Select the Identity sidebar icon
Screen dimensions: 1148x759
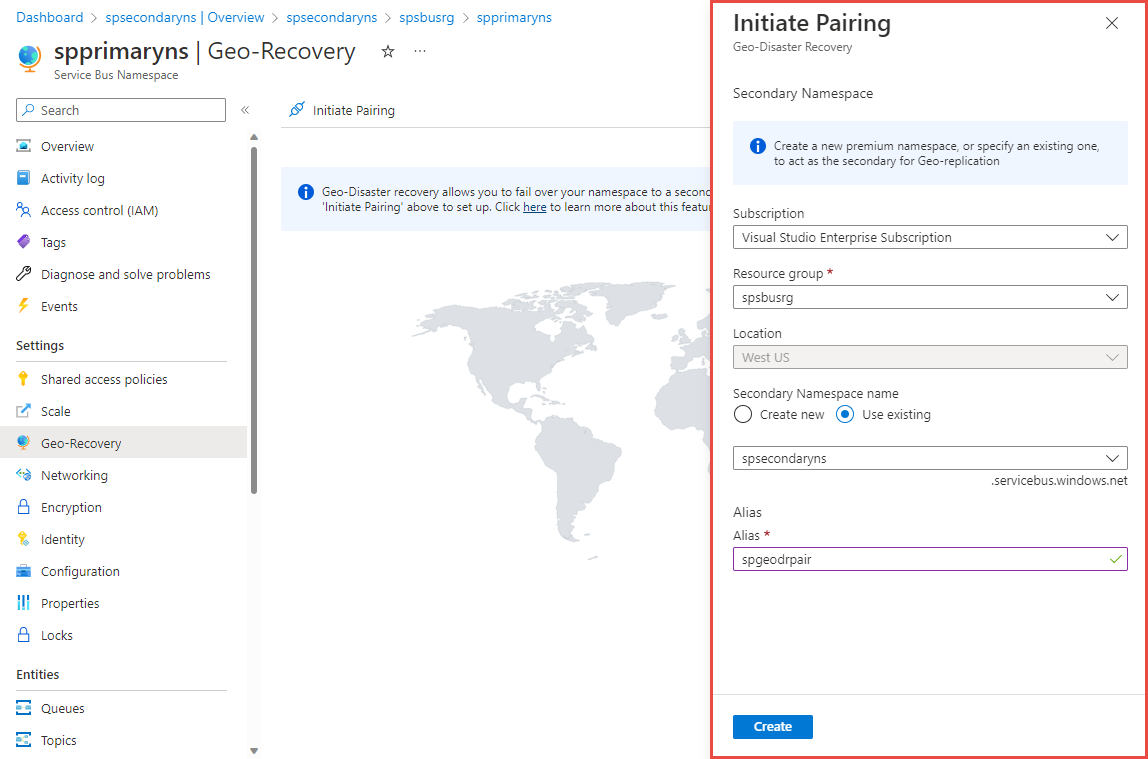(24, 539)
